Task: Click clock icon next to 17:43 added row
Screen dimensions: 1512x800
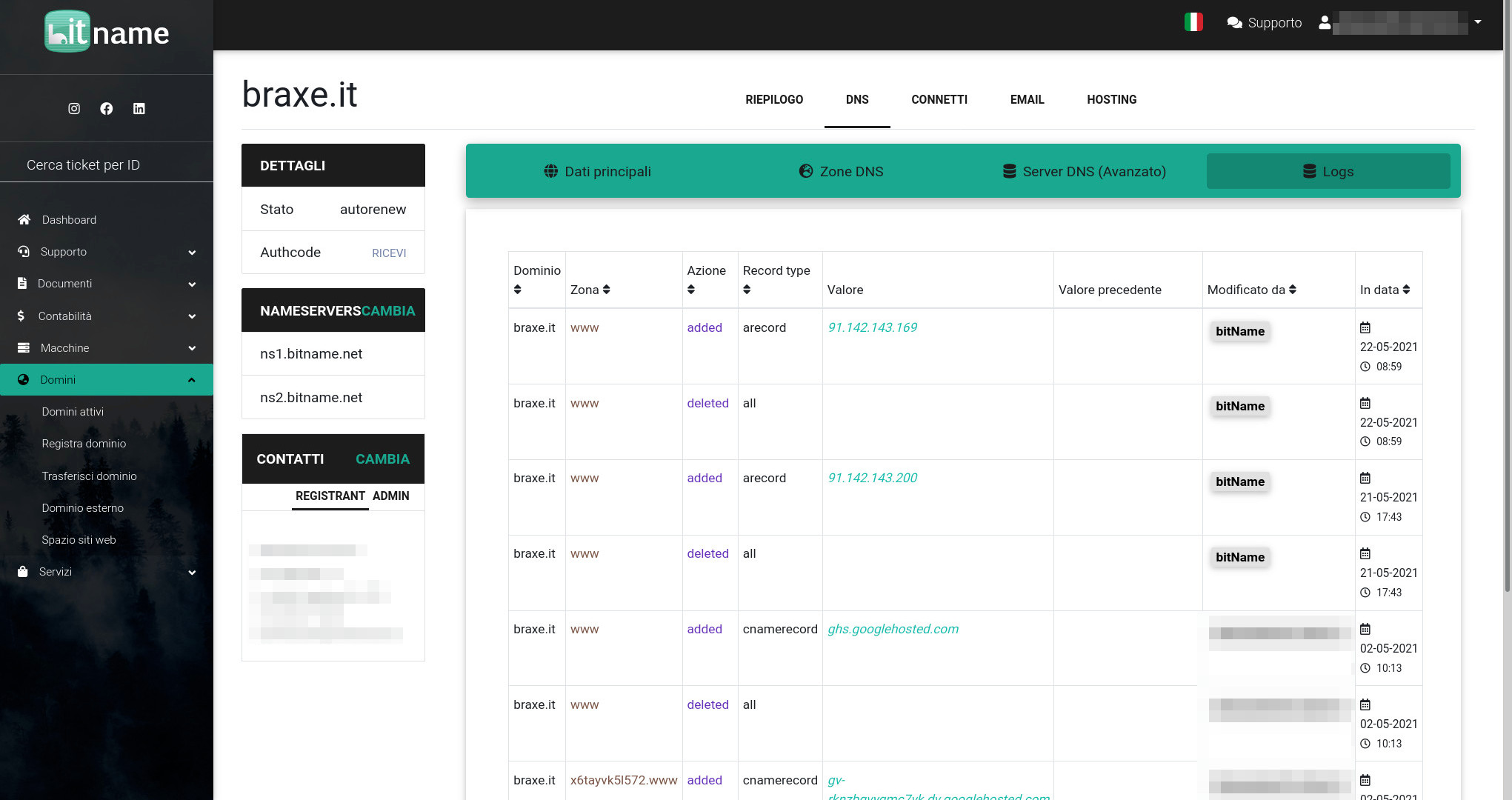Action: (1365, 517)
